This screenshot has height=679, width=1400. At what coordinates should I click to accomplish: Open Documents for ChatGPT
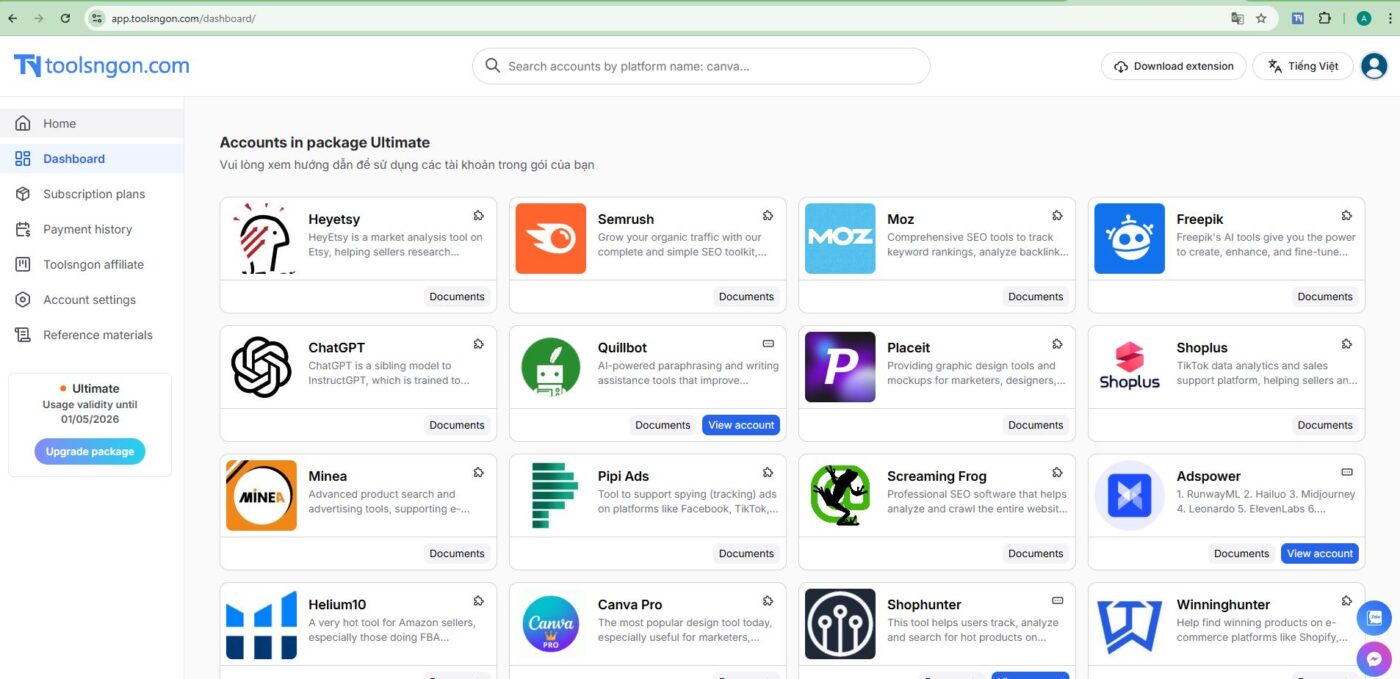pos(457,425)
